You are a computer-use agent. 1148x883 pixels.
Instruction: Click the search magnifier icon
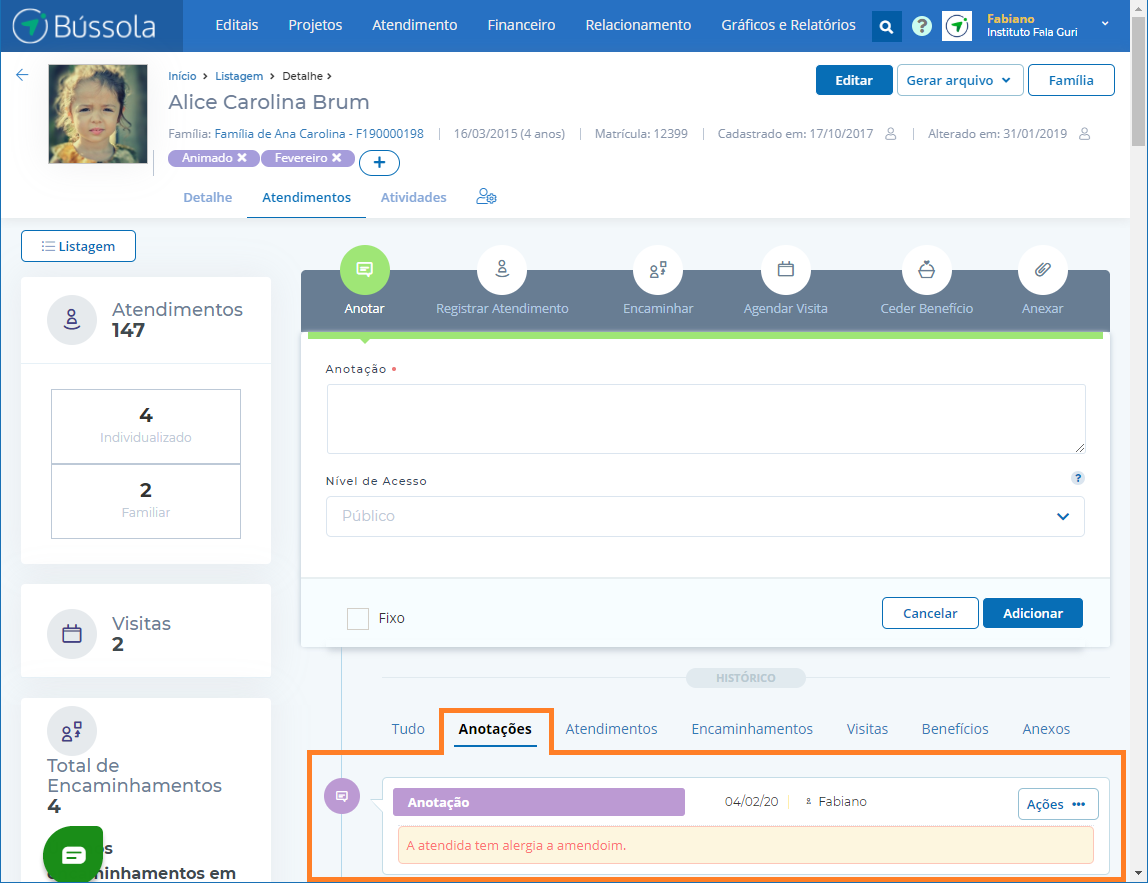[886, 27]
